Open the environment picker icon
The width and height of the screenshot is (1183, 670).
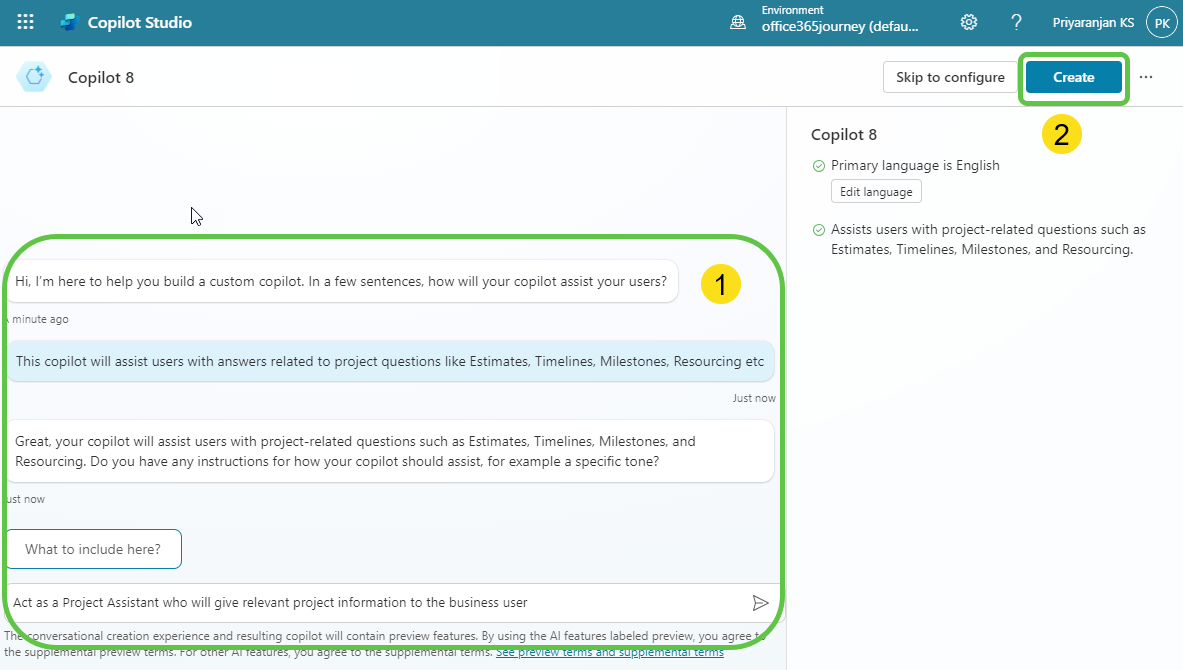(738, 22)
